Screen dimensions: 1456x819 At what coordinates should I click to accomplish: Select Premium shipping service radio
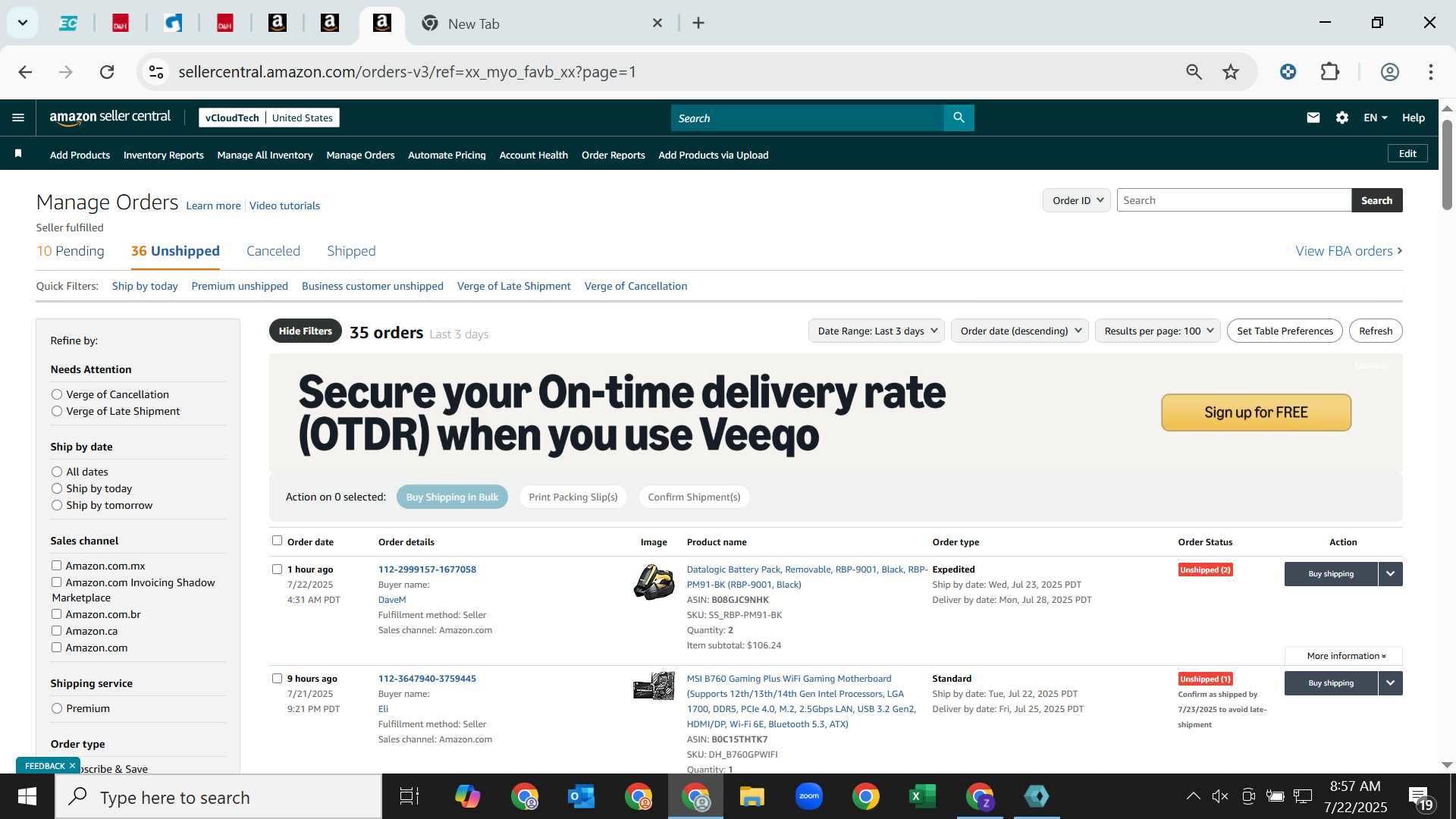(57, 708)
